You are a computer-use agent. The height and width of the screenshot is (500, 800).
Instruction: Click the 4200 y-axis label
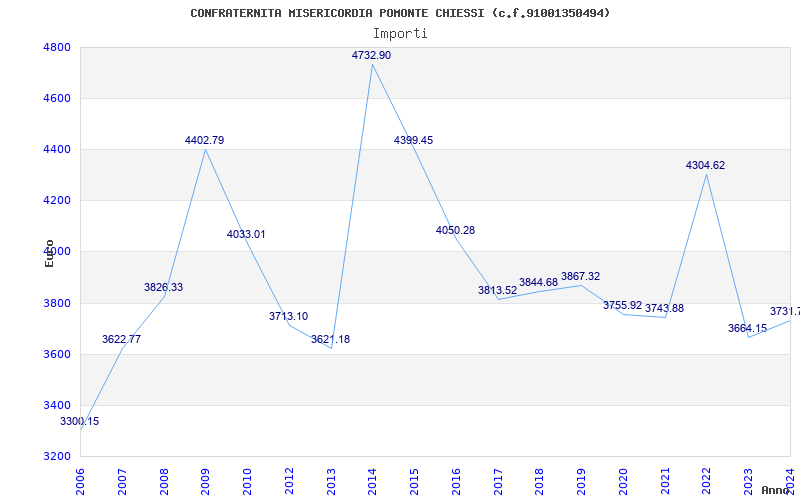click(x=55, y=201)
